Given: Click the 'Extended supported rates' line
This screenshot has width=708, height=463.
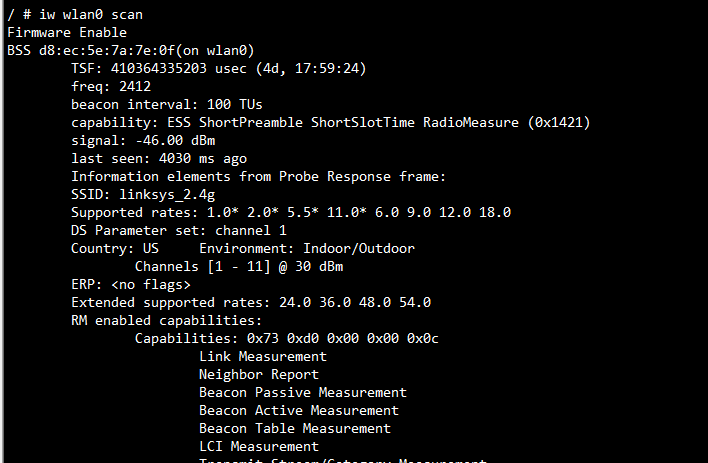Looking at the screenshot, I should click(x=251, y=302).
